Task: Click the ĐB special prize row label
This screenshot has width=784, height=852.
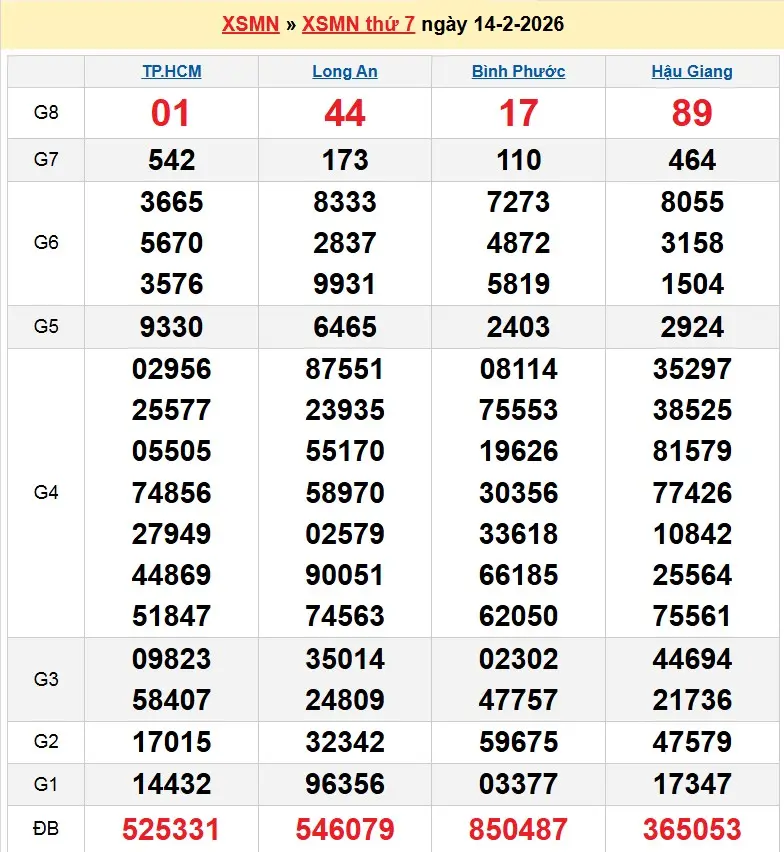Action: pos(46,828)
